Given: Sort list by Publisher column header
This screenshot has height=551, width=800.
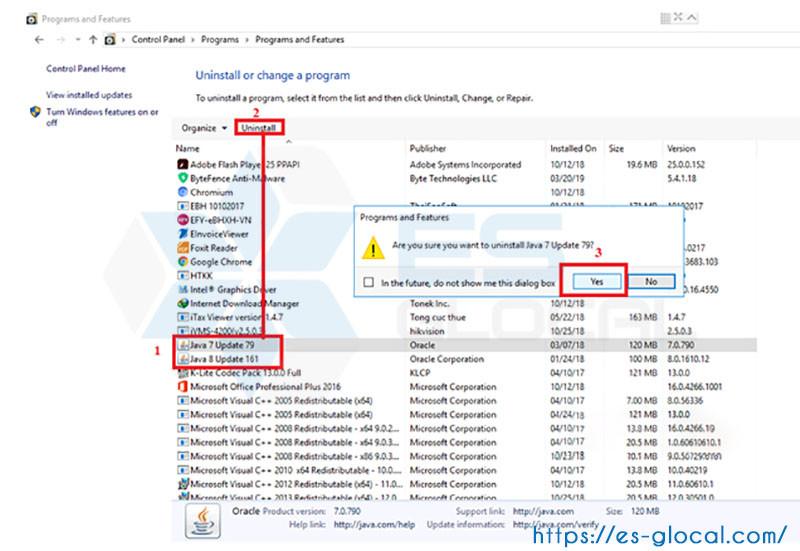Looking at the screenshot, I should coord(428,148).
